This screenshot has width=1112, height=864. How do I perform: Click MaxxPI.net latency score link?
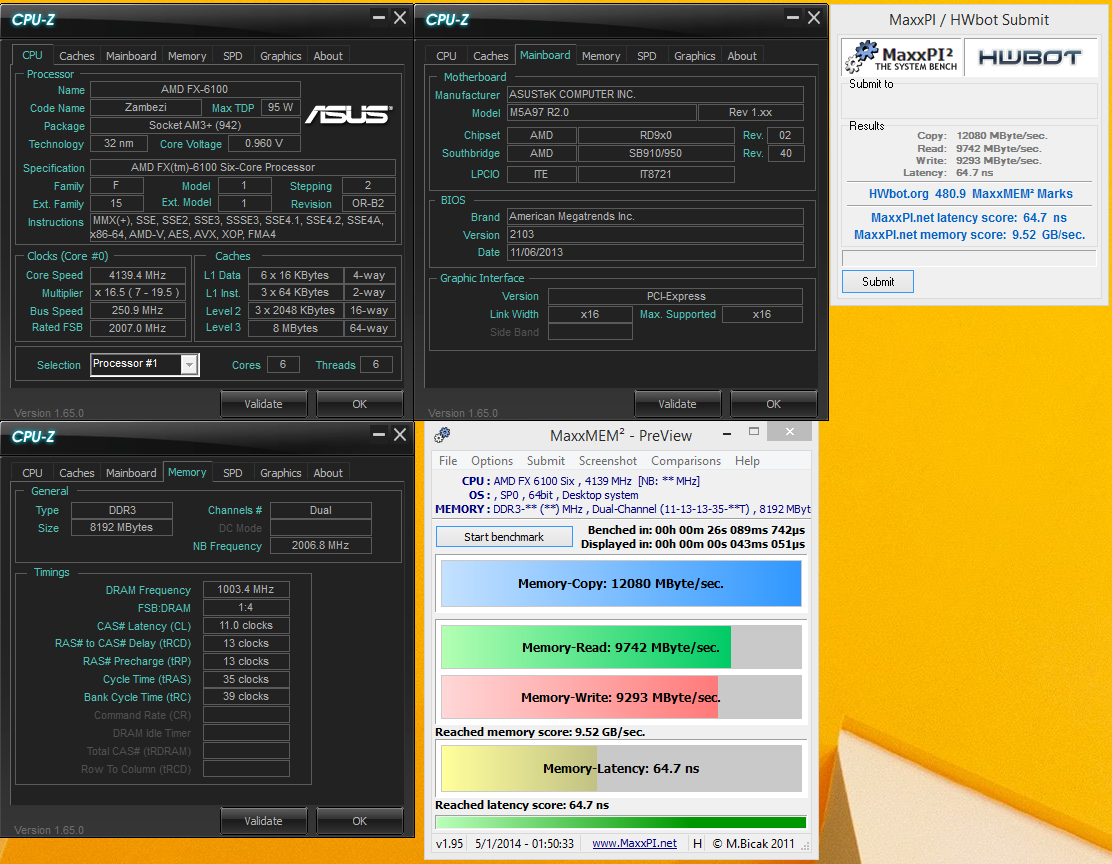[x=969, y=218]
